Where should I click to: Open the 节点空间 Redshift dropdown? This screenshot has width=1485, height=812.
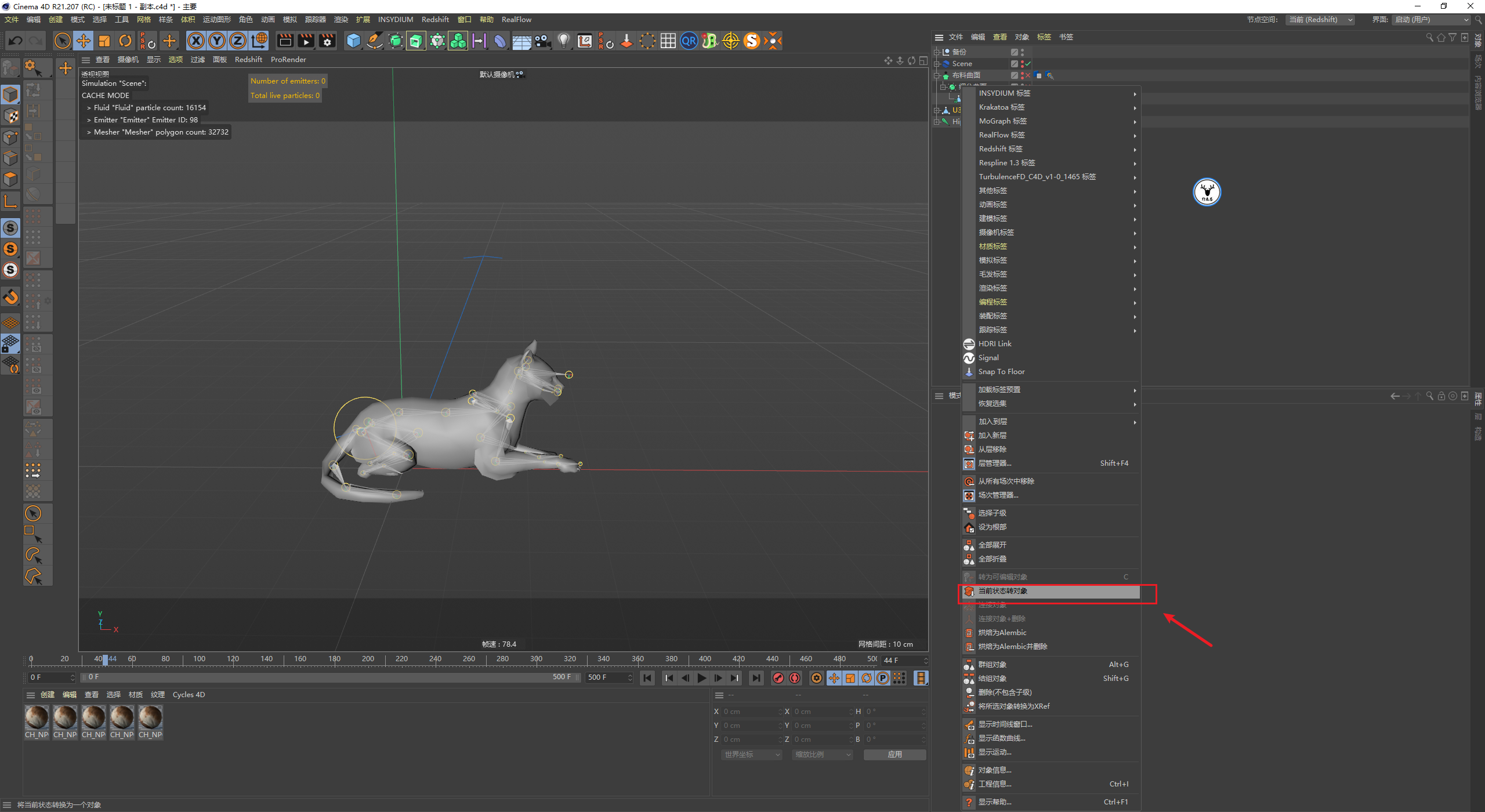pos(1320,20)
